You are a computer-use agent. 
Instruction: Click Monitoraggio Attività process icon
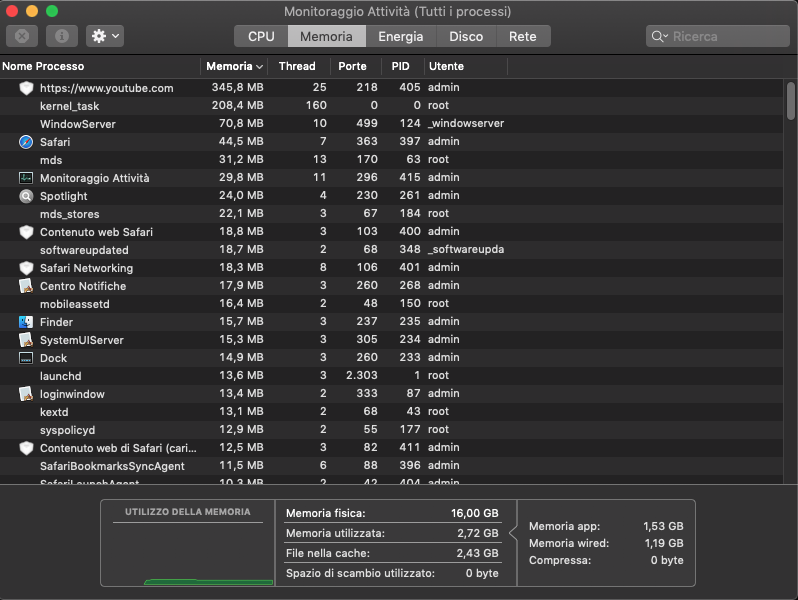click(x=26, y=178)
